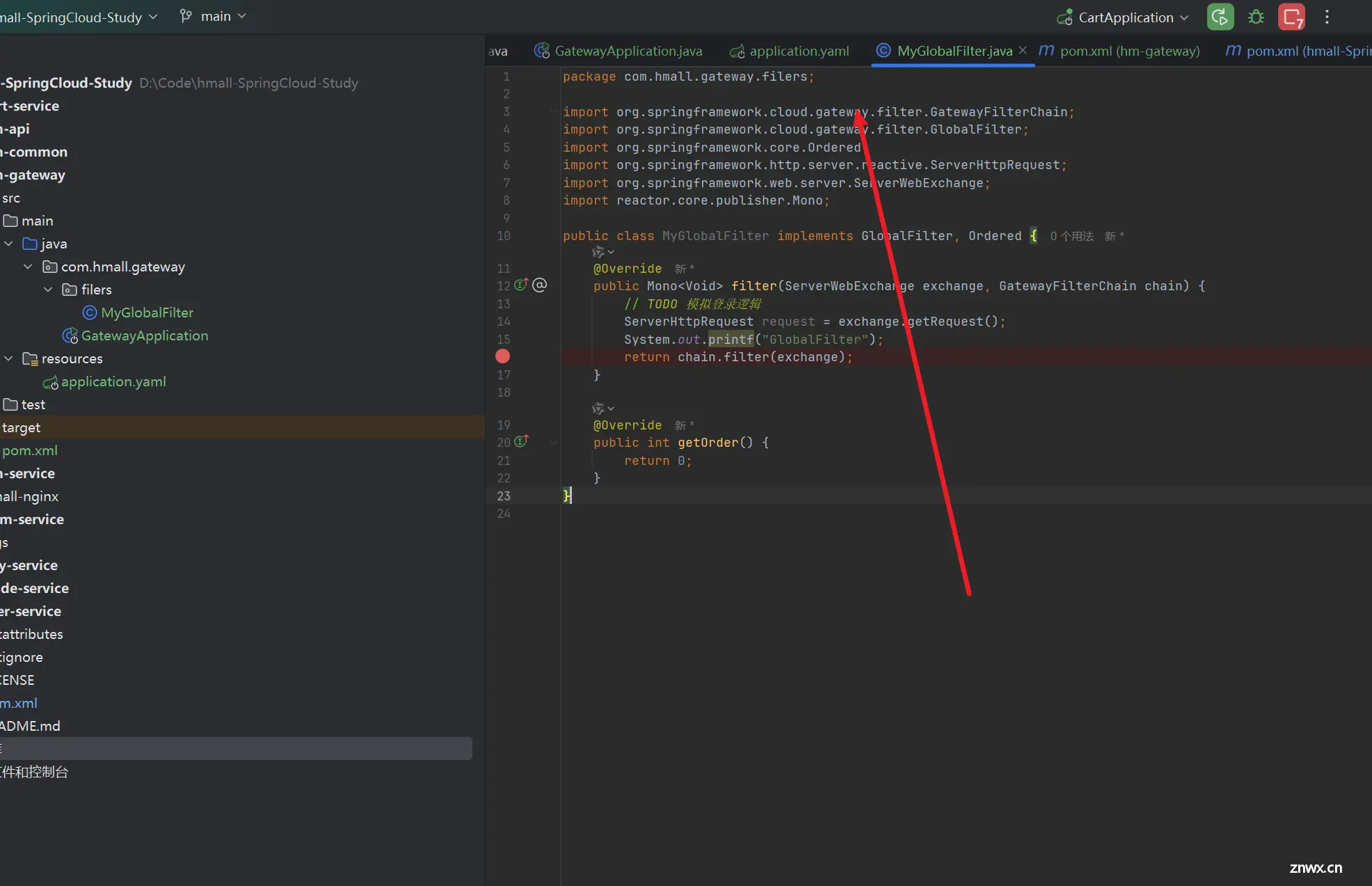Image resolution: width=1372 pixels, height=886 pixels.
Task: Select the hmall-nginx tree item
Action: [29, 496]
